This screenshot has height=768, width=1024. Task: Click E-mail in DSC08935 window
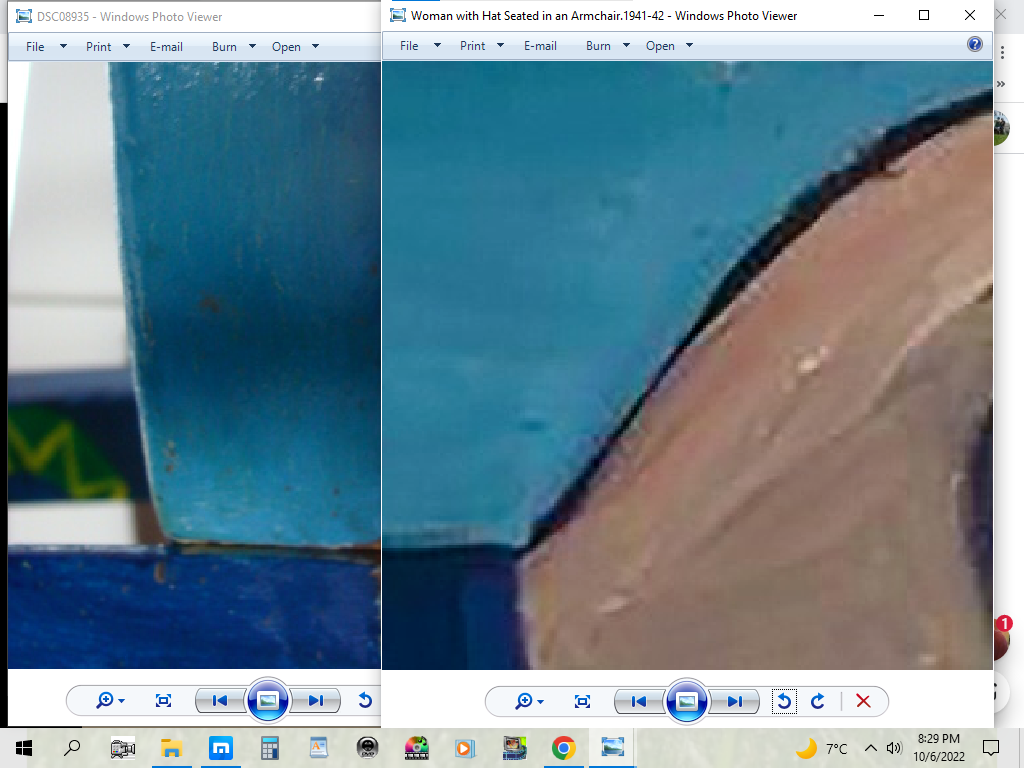pyautogui.click(x=166, y=47)
